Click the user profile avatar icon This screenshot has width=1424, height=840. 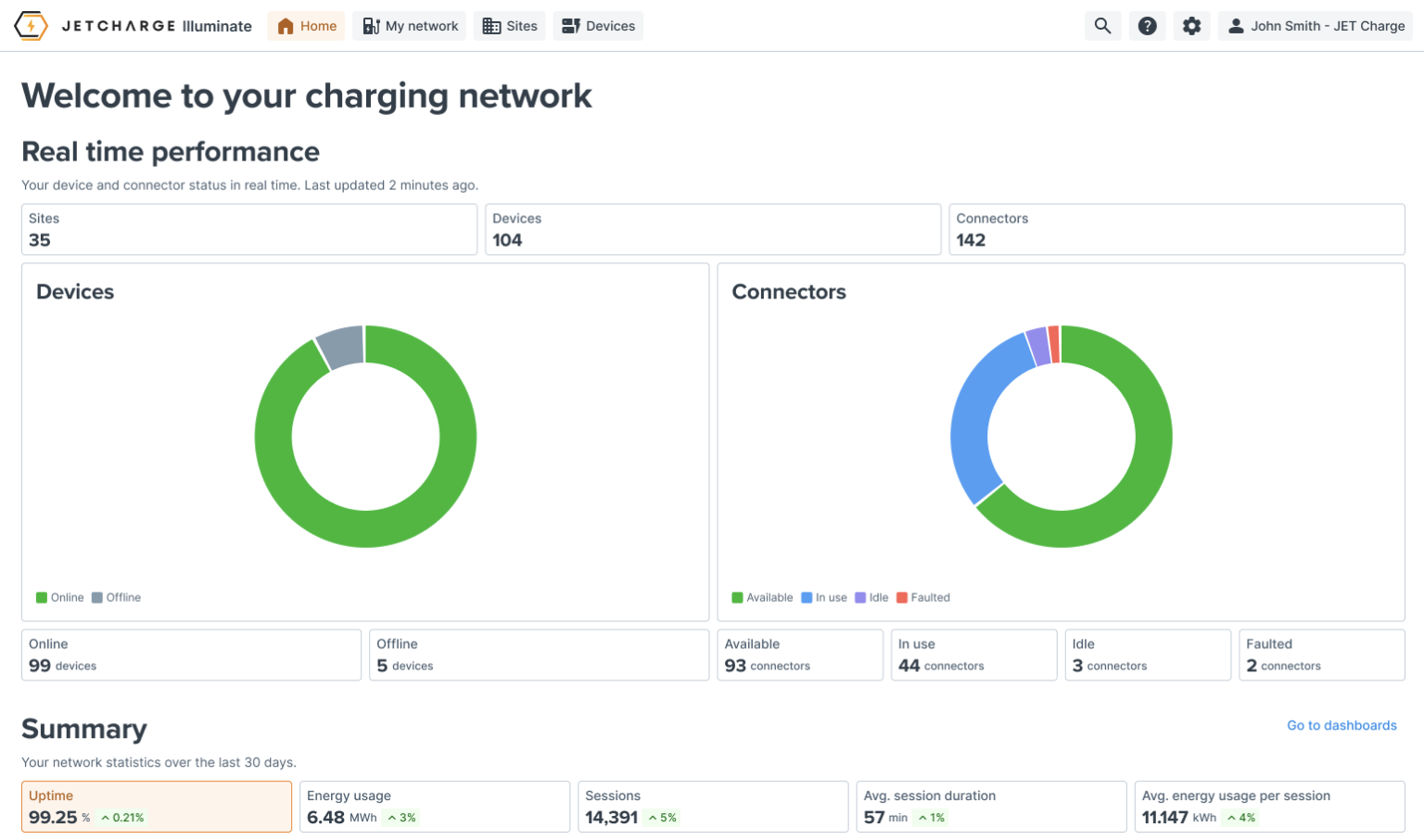point(1236,26)
